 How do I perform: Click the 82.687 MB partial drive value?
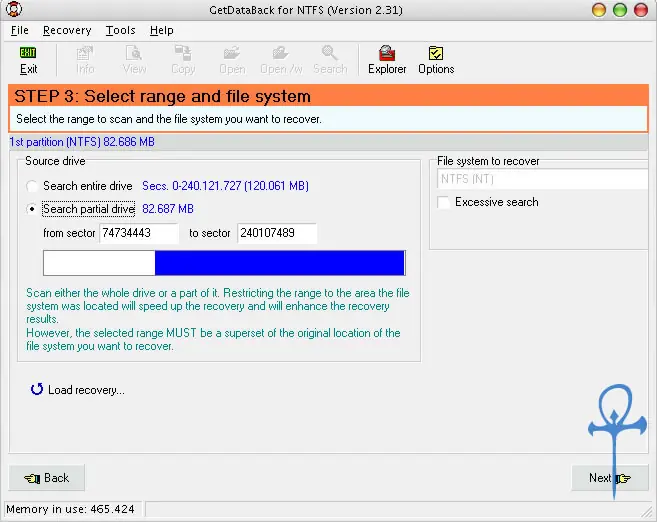168,209
